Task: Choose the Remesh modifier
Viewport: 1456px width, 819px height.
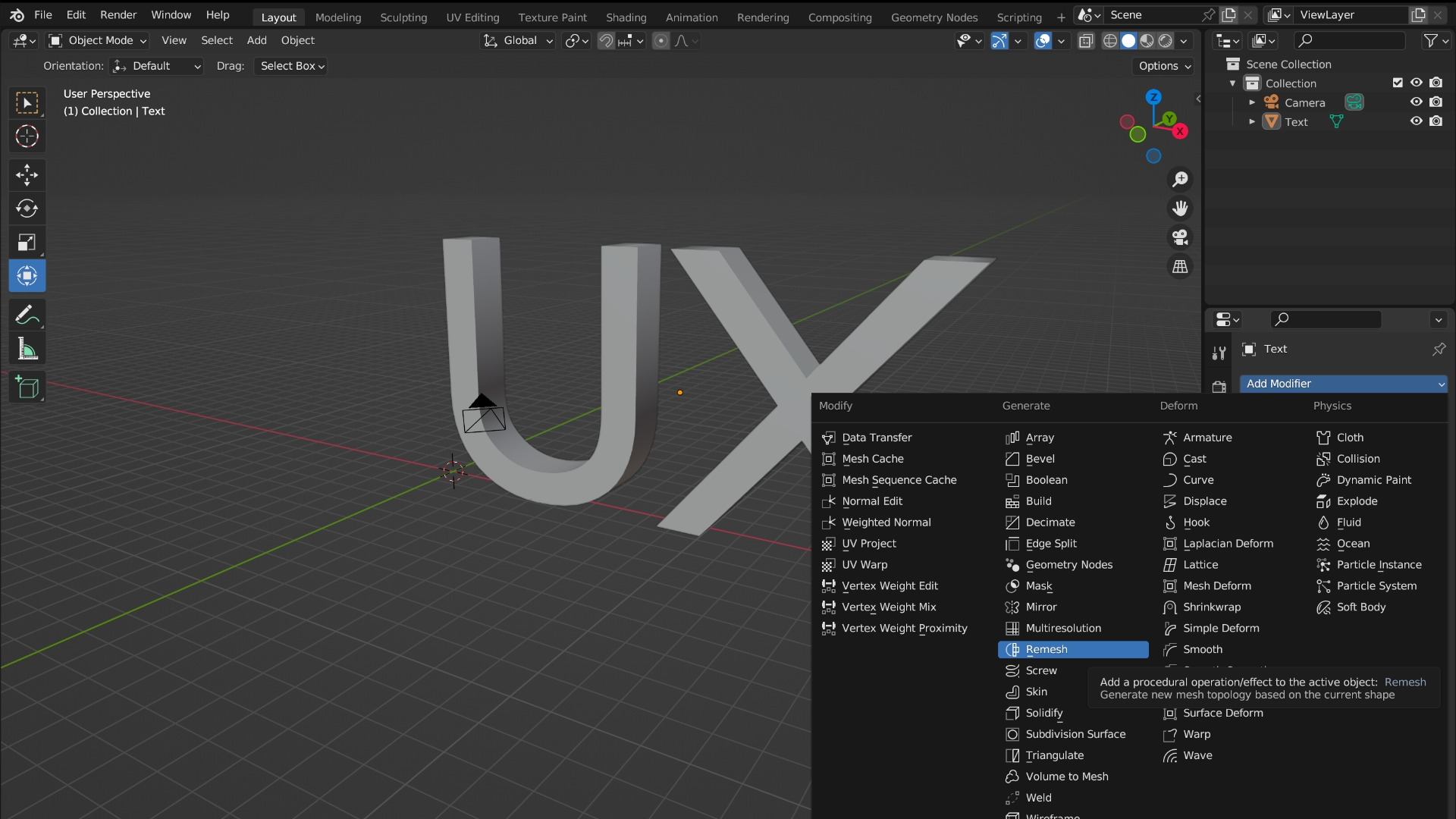Action: pos(1072,649)
